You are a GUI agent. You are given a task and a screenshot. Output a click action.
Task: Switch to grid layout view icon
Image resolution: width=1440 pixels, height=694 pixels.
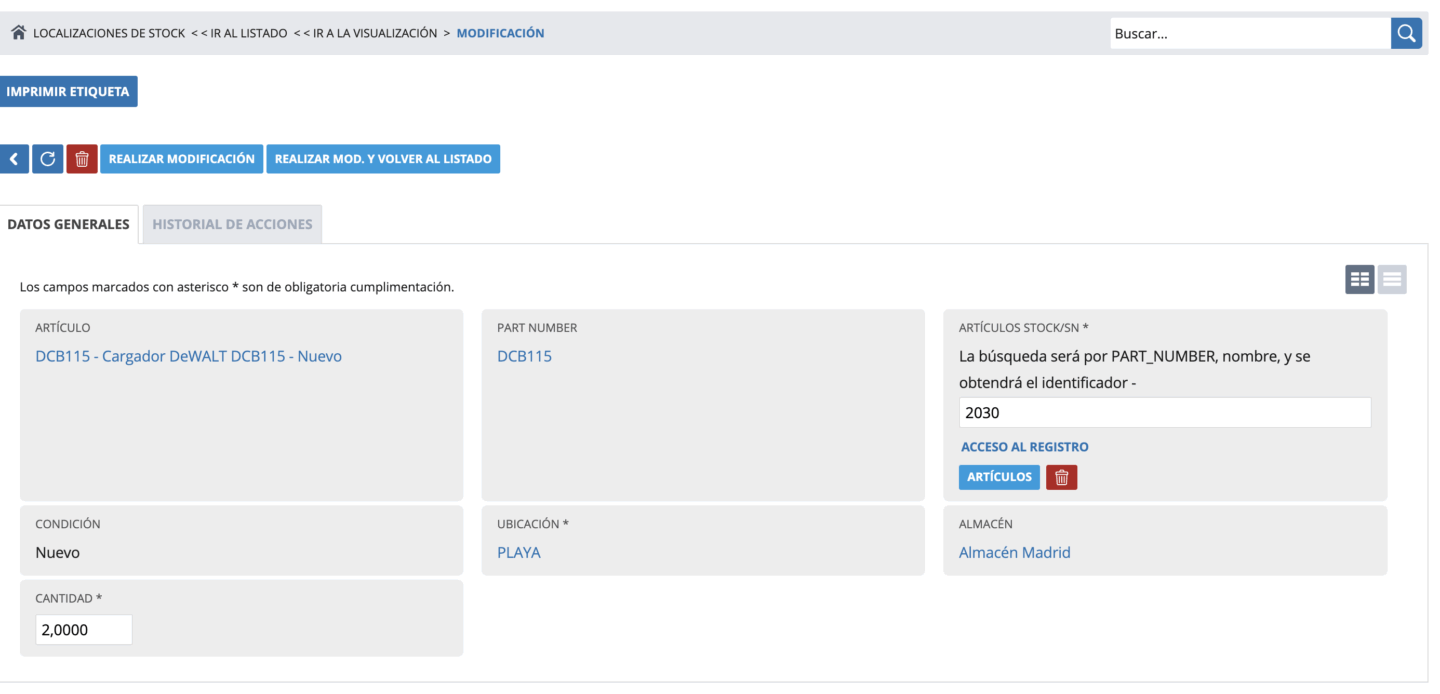point(1360,280)
